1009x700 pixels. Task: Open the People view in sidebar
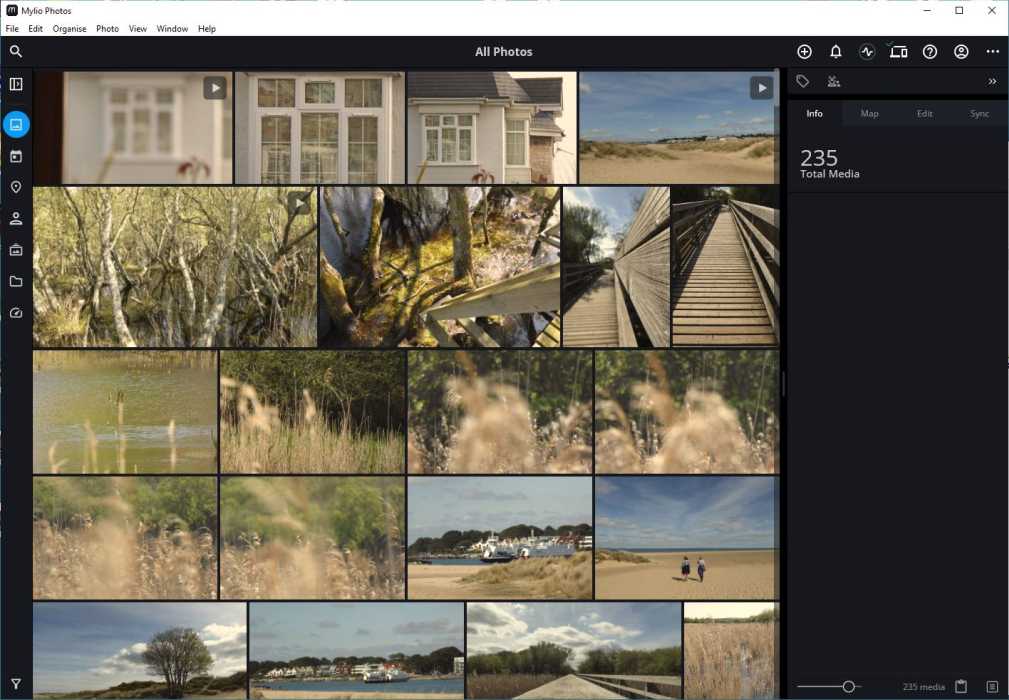16,219
